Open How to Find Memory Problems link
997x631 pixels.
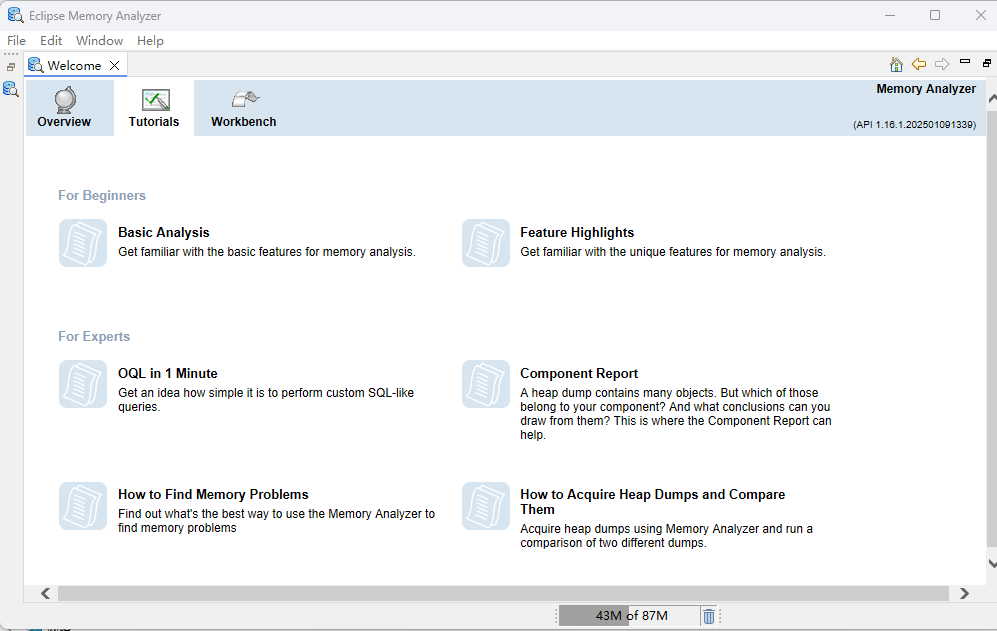(213, 494)
